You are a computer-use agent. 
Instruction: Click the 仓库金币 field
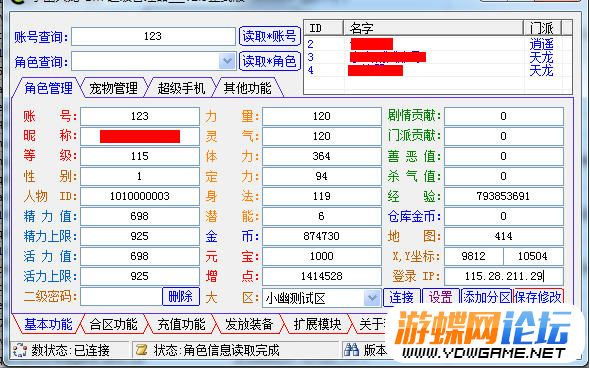(x=504, y=216)
